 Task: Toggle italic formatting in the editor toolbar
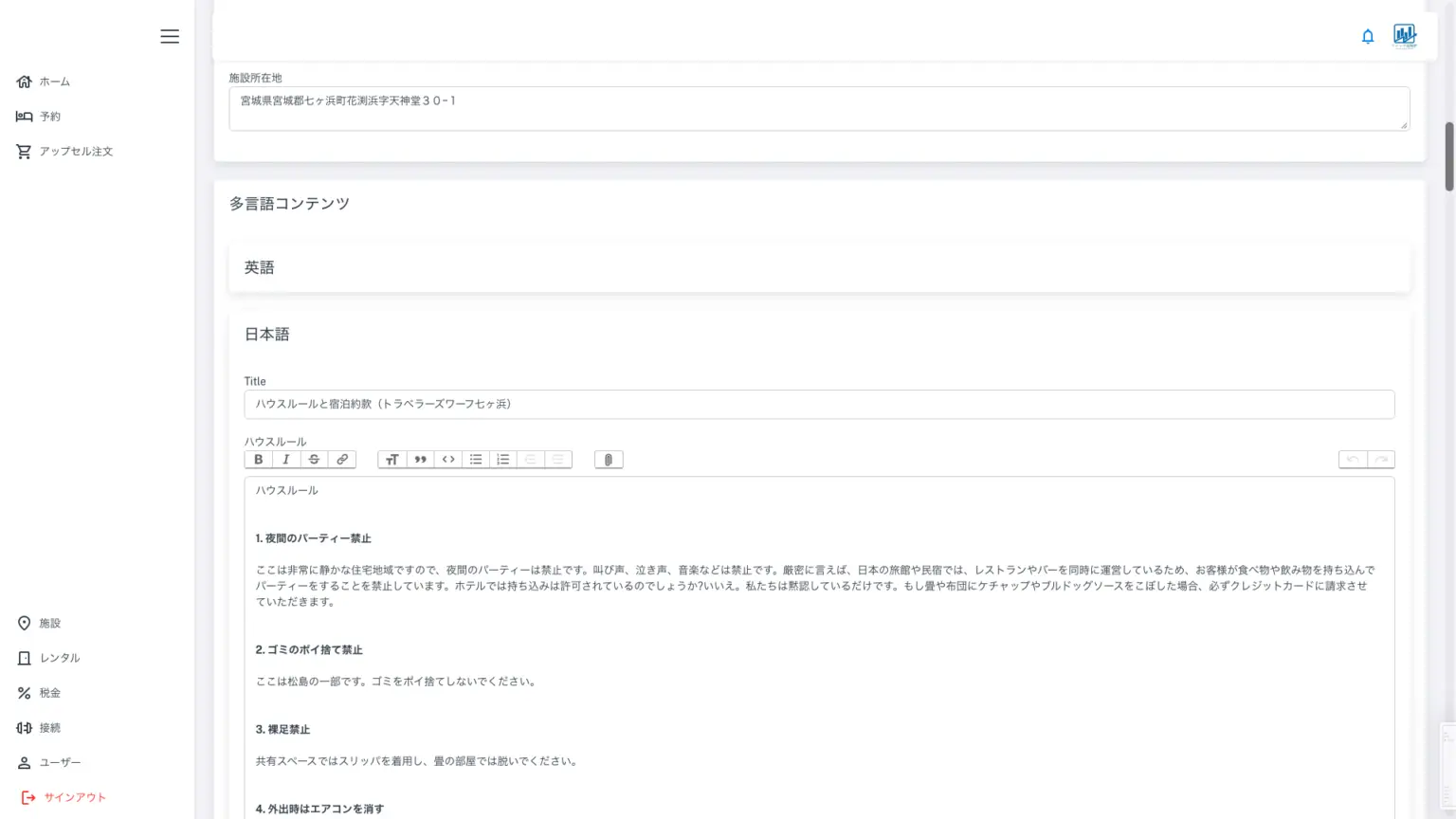tap(286, 460)
